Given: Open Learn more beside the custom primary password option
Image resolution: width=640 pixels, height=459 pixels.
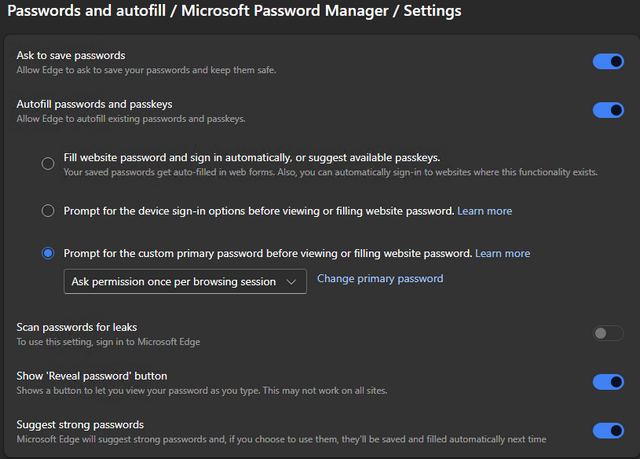Looking at the screenshot, I should point(503,253).
